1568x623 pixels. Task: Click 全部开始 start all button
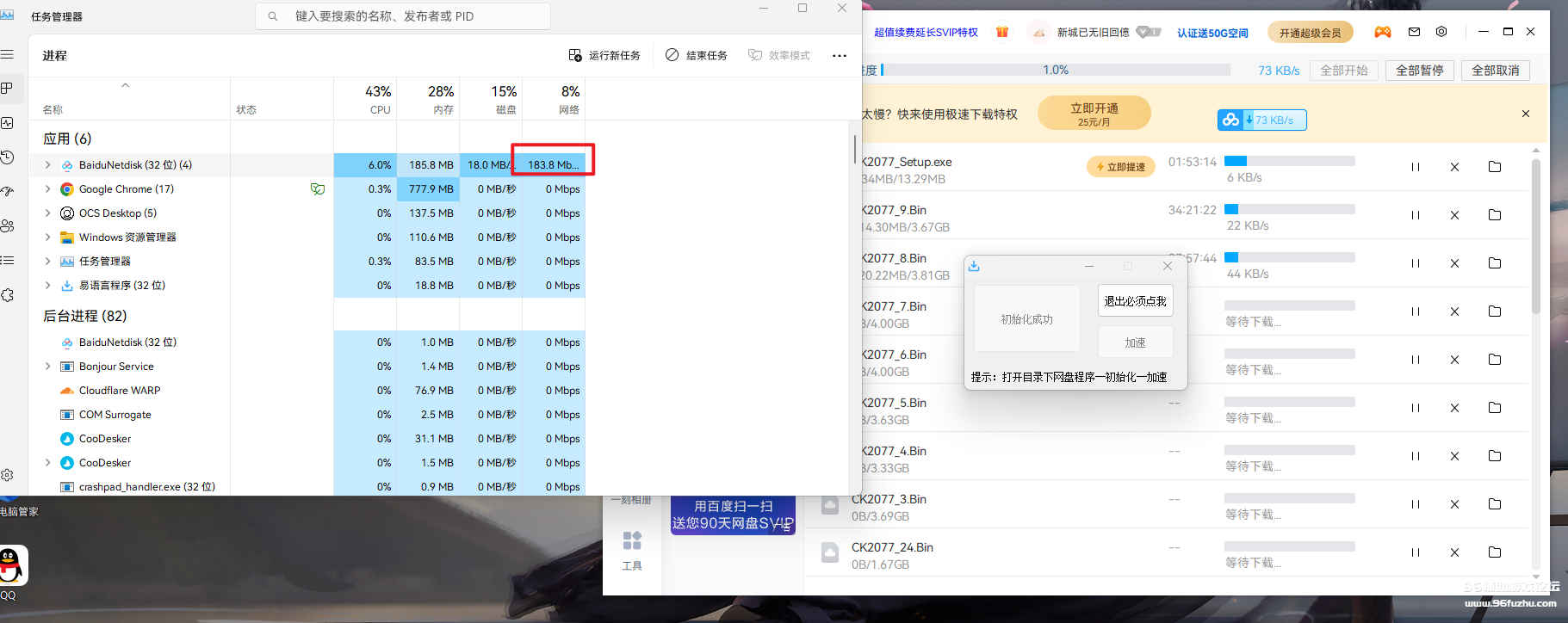pyautogui.click(x=1344, y=71)
